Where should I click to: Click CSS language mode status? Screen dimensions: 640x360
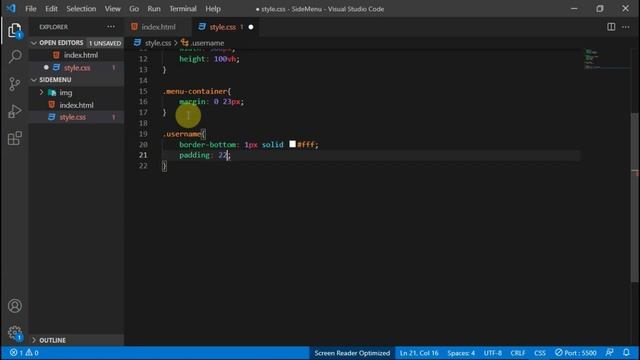(540, 353)
